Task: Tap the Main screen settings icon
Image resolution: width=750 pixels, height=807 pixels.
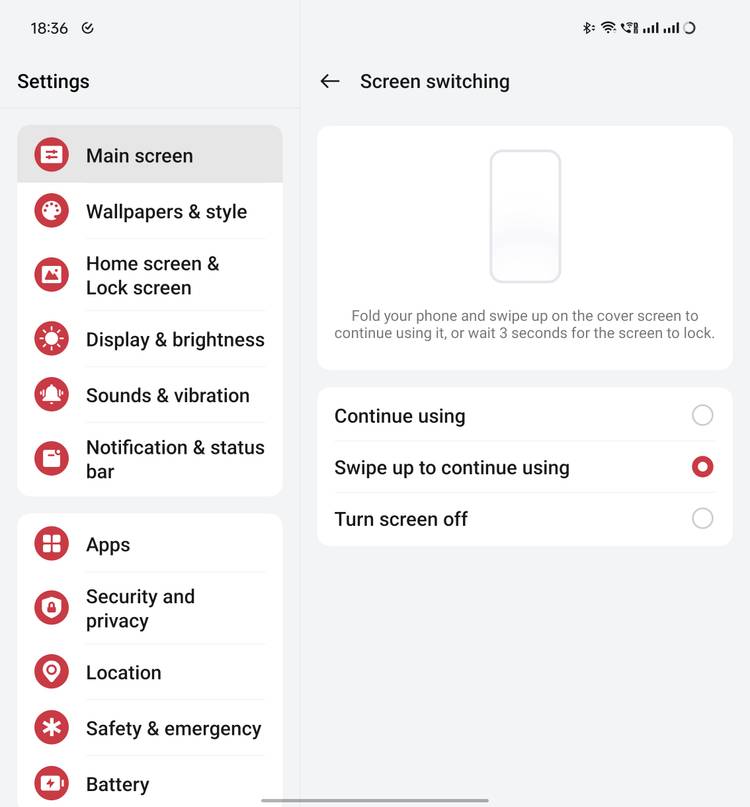Action: coord(51,154)
